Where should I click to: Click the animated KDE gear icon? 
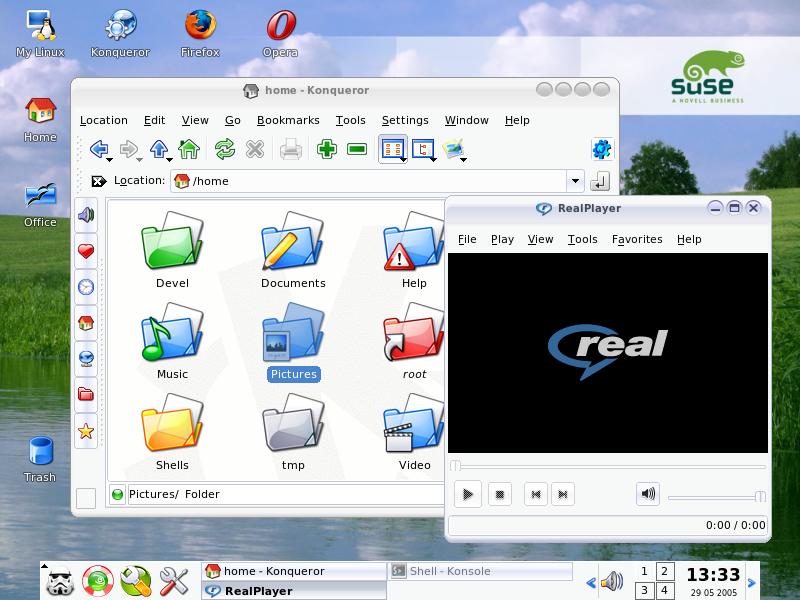[602, 149]
